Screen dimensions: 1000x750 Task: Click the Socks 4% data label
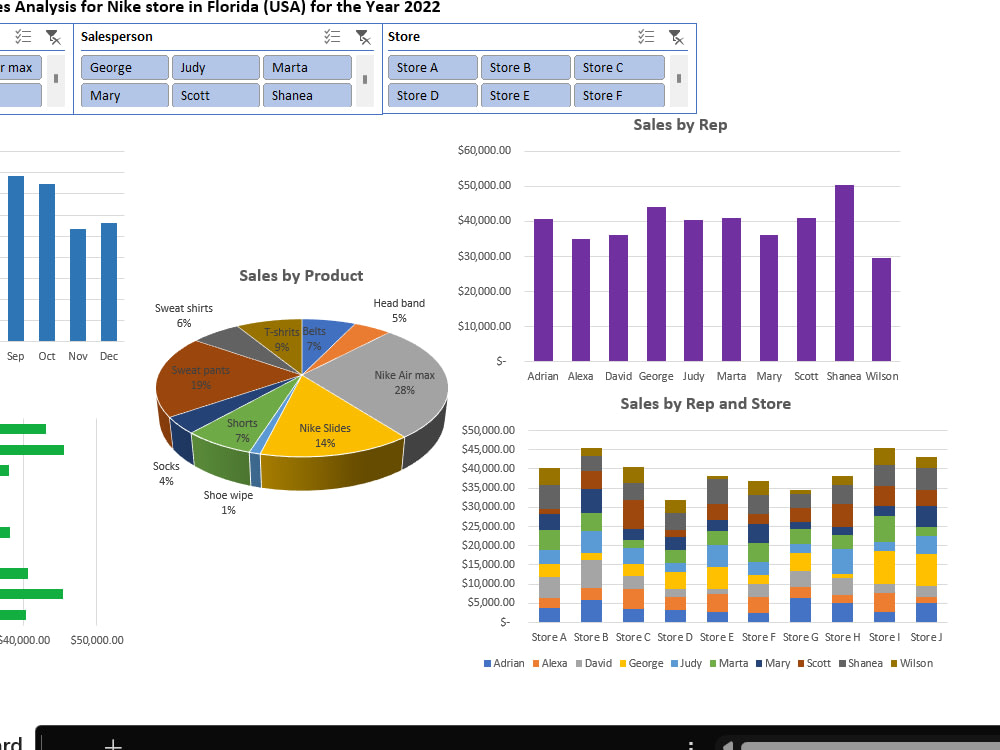[x=166, y=473]
